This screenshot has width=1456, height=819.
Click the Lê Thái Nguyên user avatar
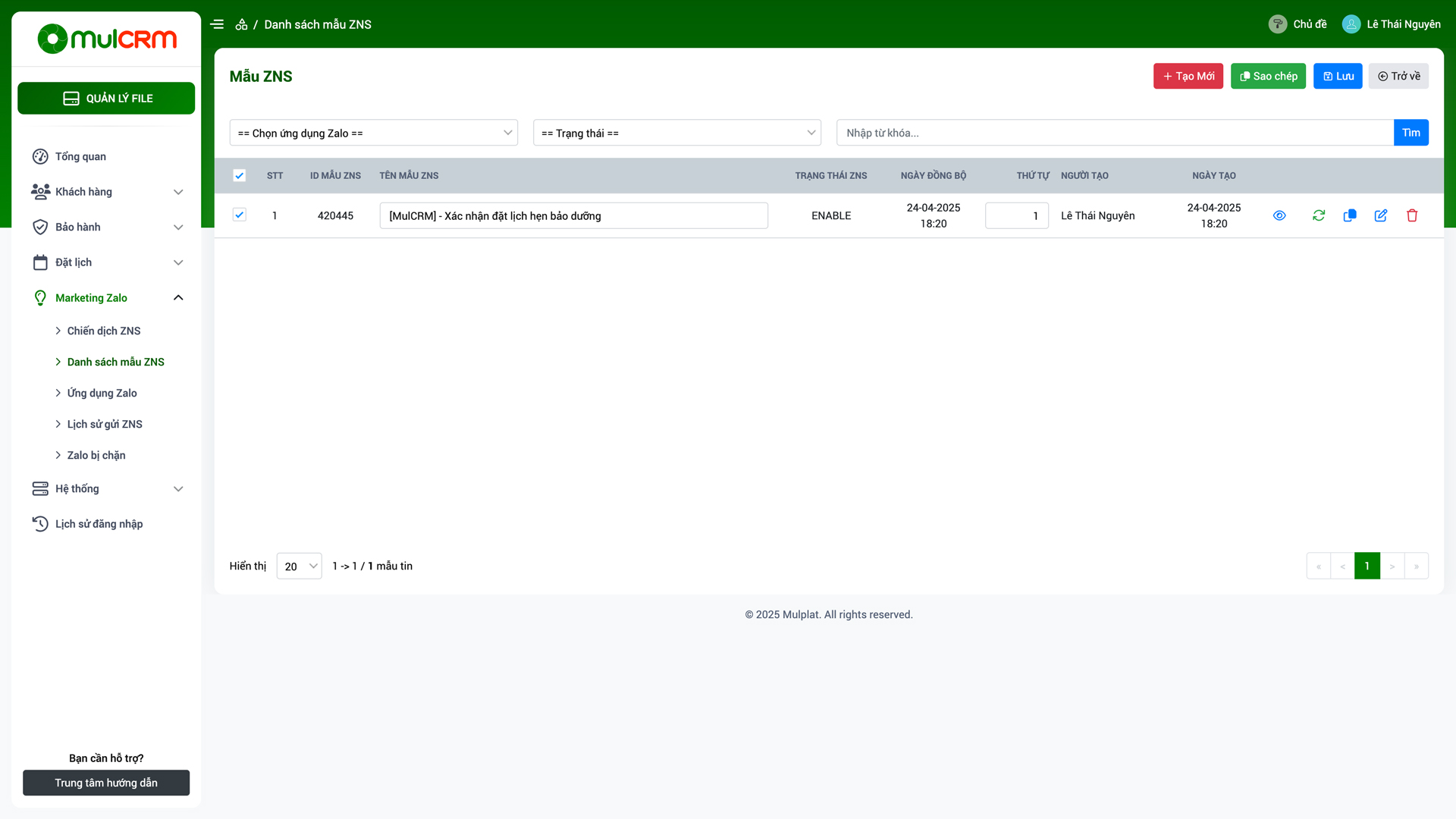point(1351,24)
